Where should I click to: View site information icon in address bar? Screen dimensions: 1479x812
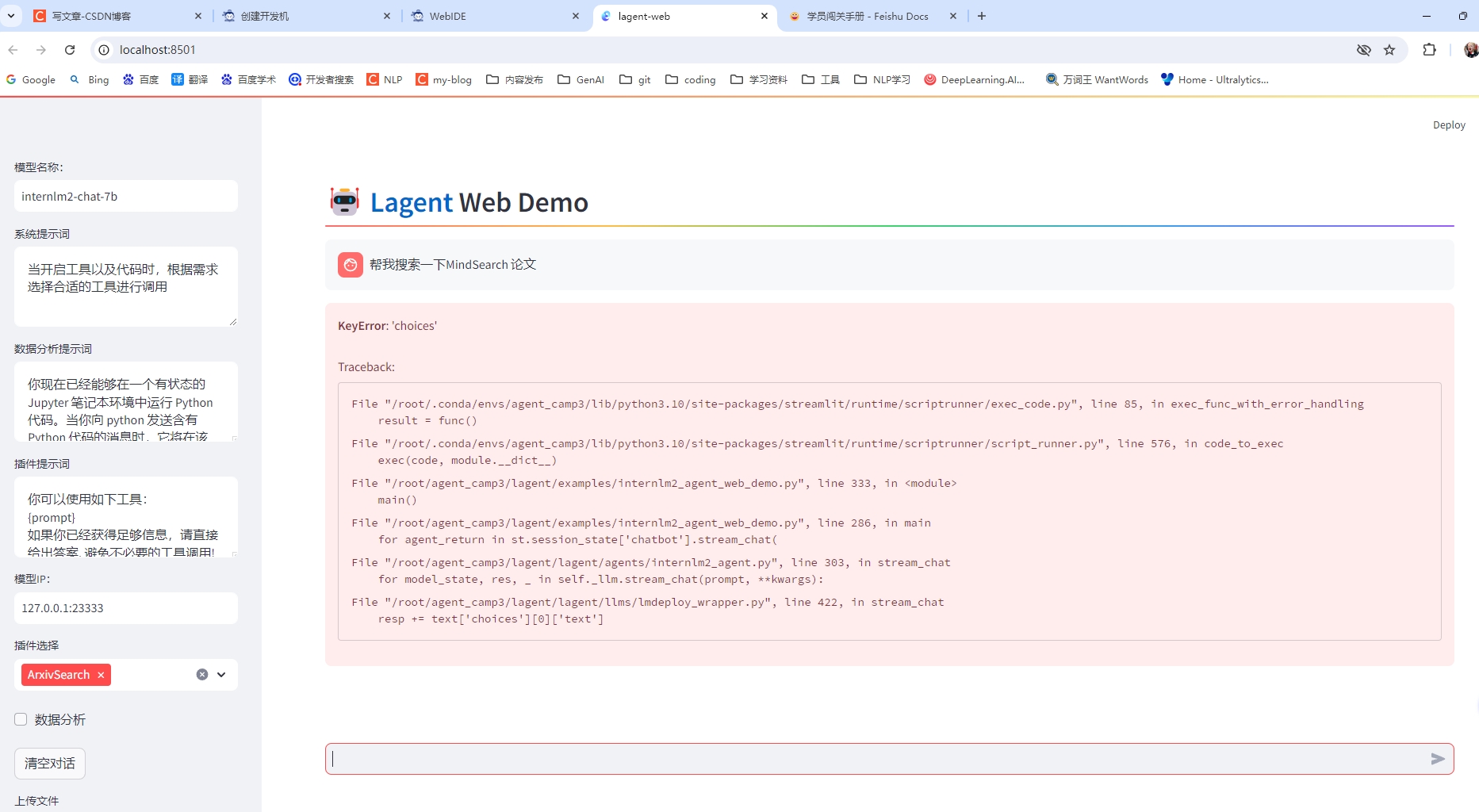pyautogui.click(x=104, y=50)
